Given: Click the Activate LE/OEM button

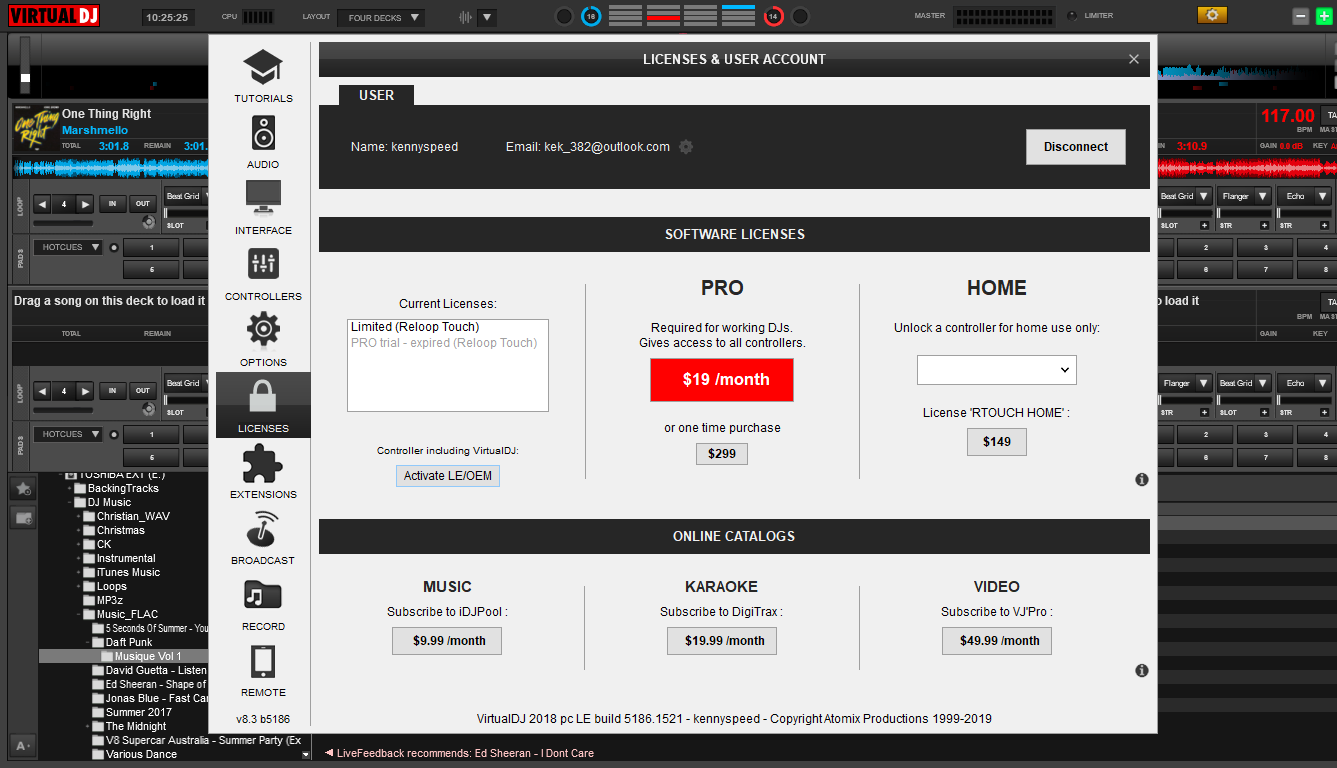Looking at the screenshot, I should click(448, 476).
